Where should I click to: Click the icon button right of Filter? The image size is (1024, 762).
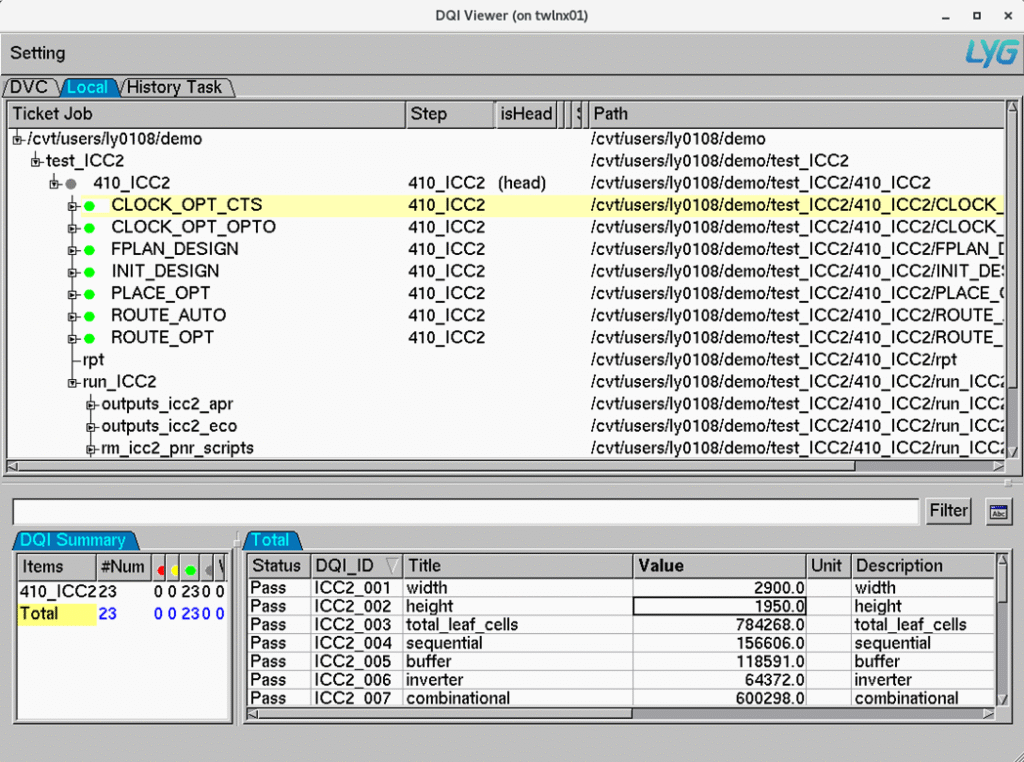coord(998,512)
